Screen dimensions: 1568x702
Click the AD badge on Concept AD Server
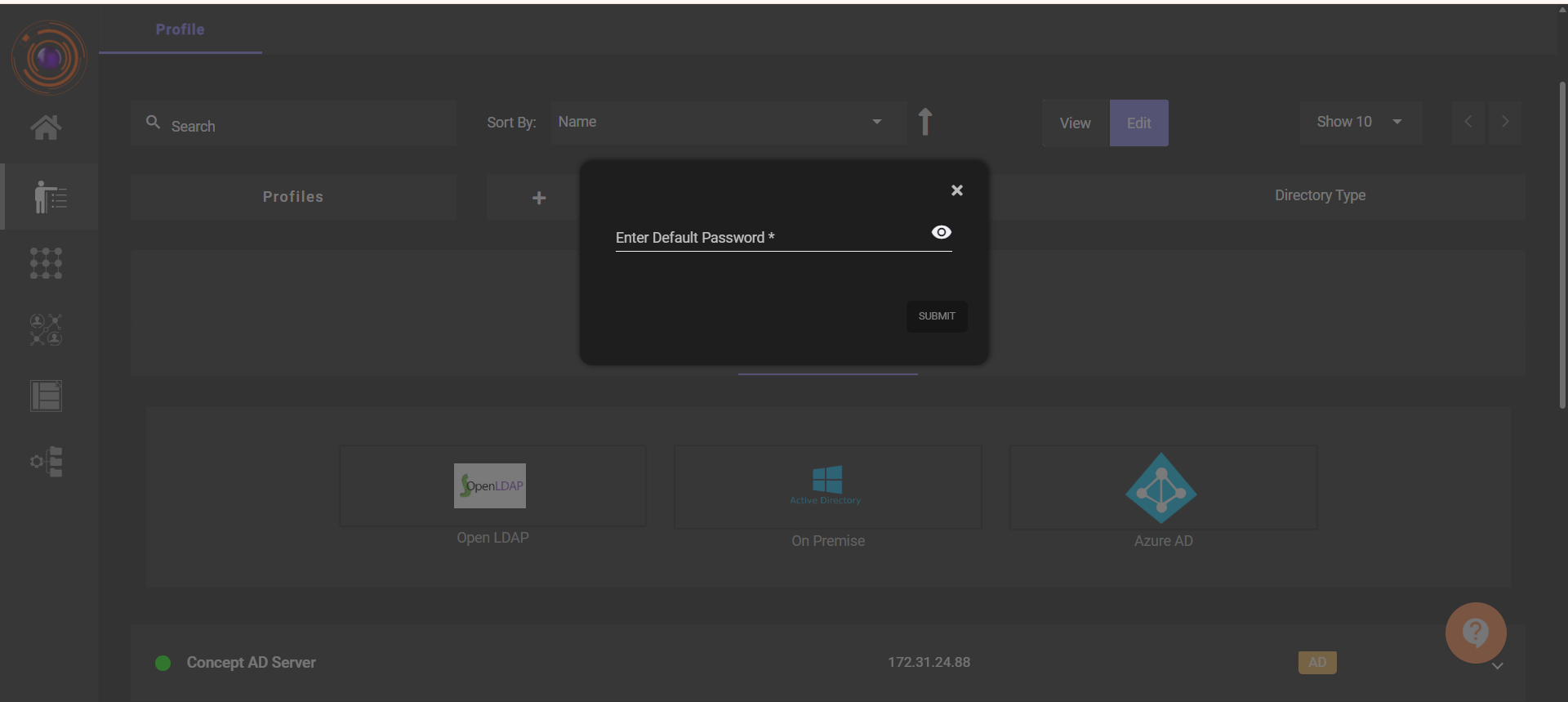pos(1317,663)
